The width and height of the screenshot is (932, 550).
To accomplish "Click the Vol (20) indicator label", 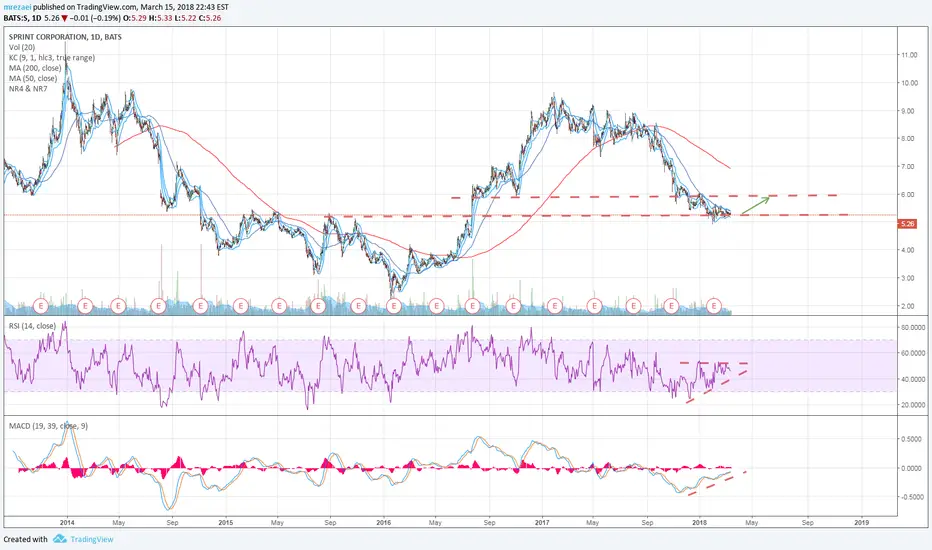I will click(22, 47).
